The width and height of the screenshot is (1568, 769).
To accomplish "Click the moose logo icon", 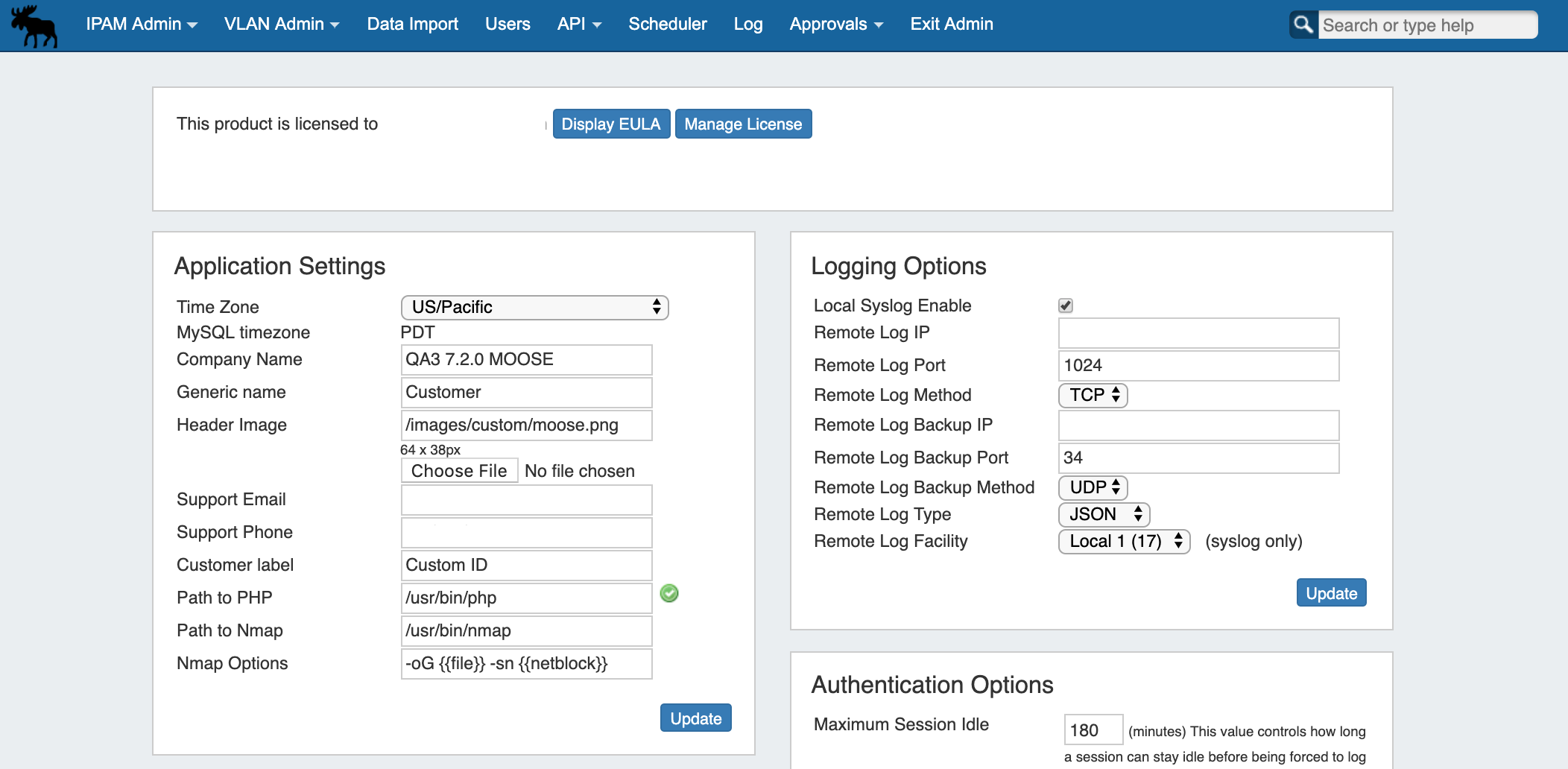I will (34, 25).
